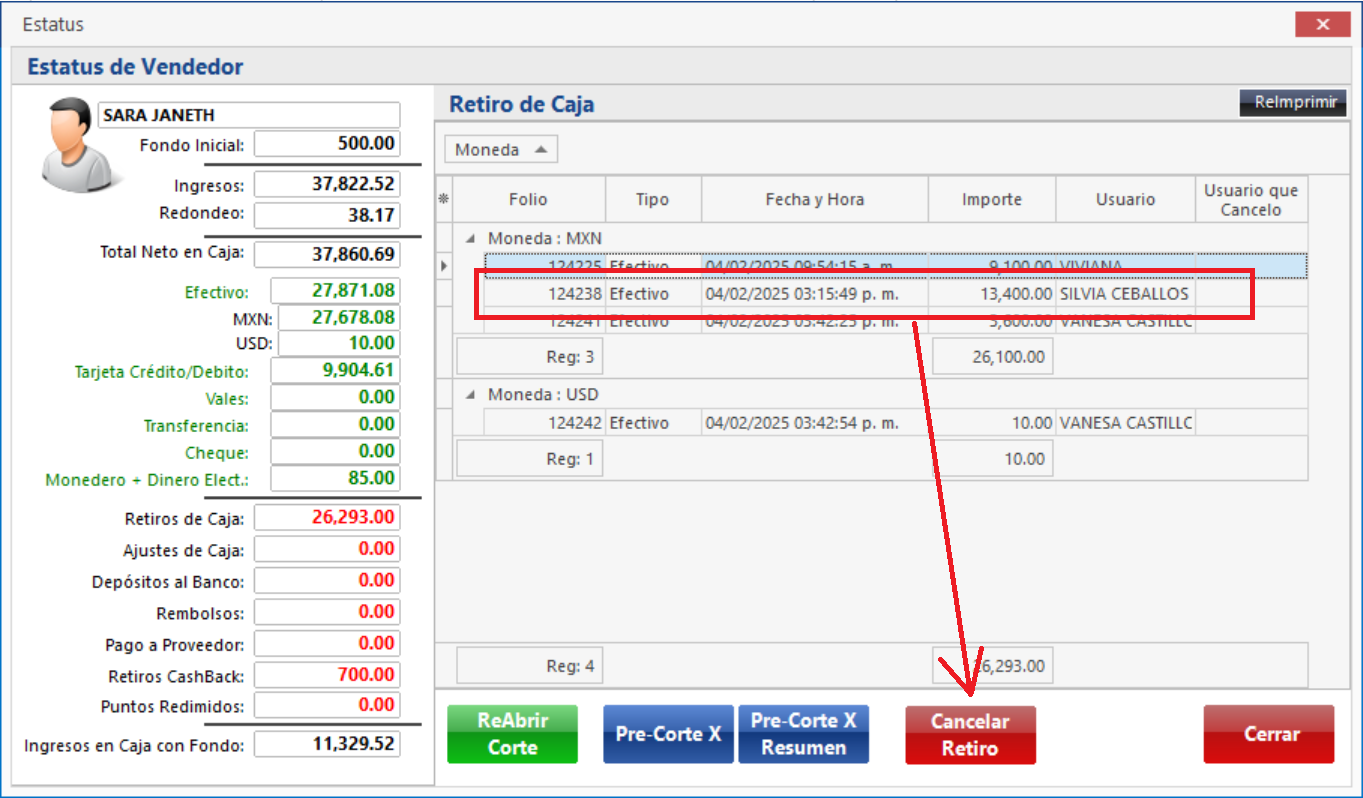Collapse the Moneda : USD group
1363x798 pixels.
coord(470,395)
